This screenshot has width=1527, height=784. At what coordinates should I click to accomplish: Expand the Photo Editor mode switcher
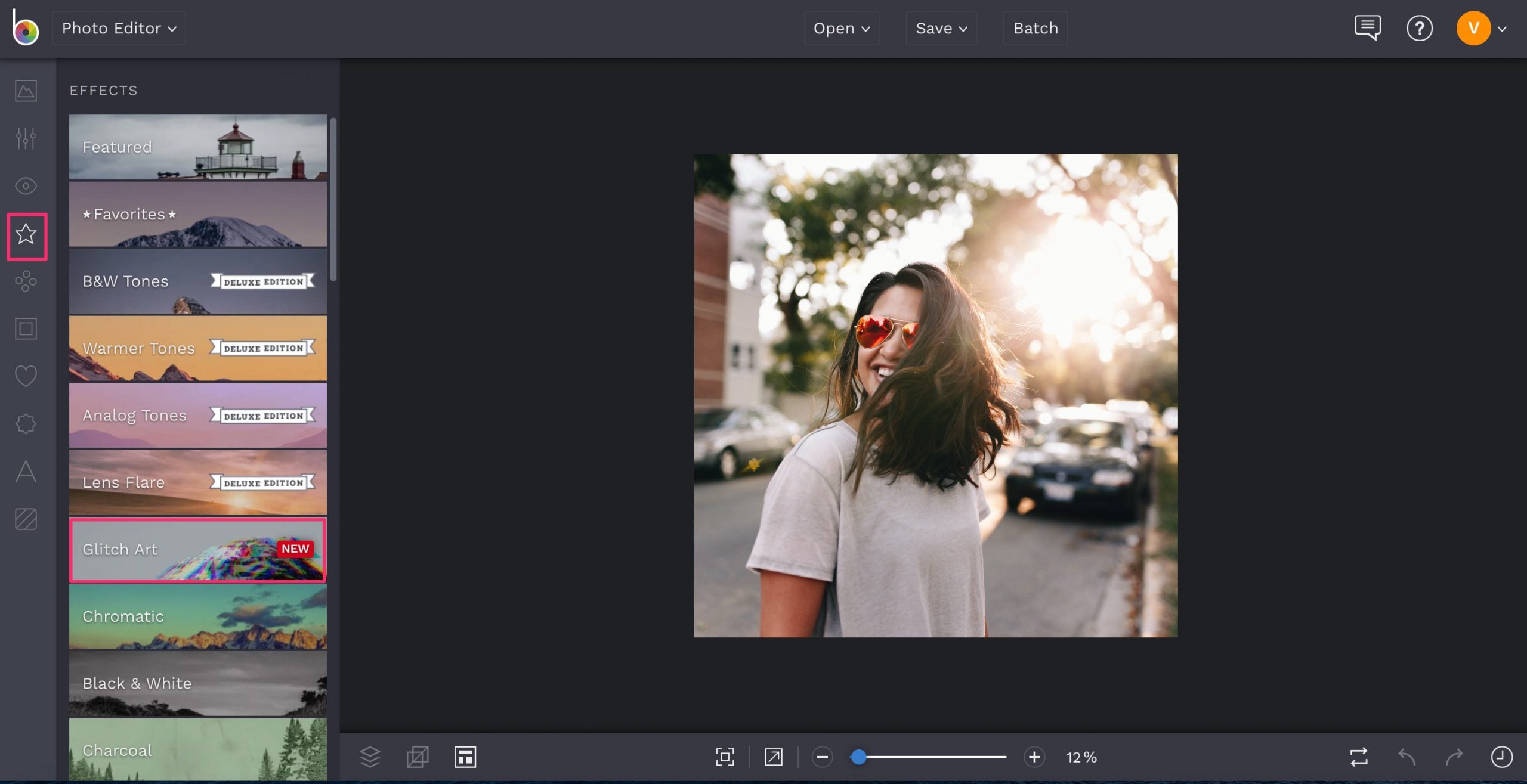pos(119,27)
